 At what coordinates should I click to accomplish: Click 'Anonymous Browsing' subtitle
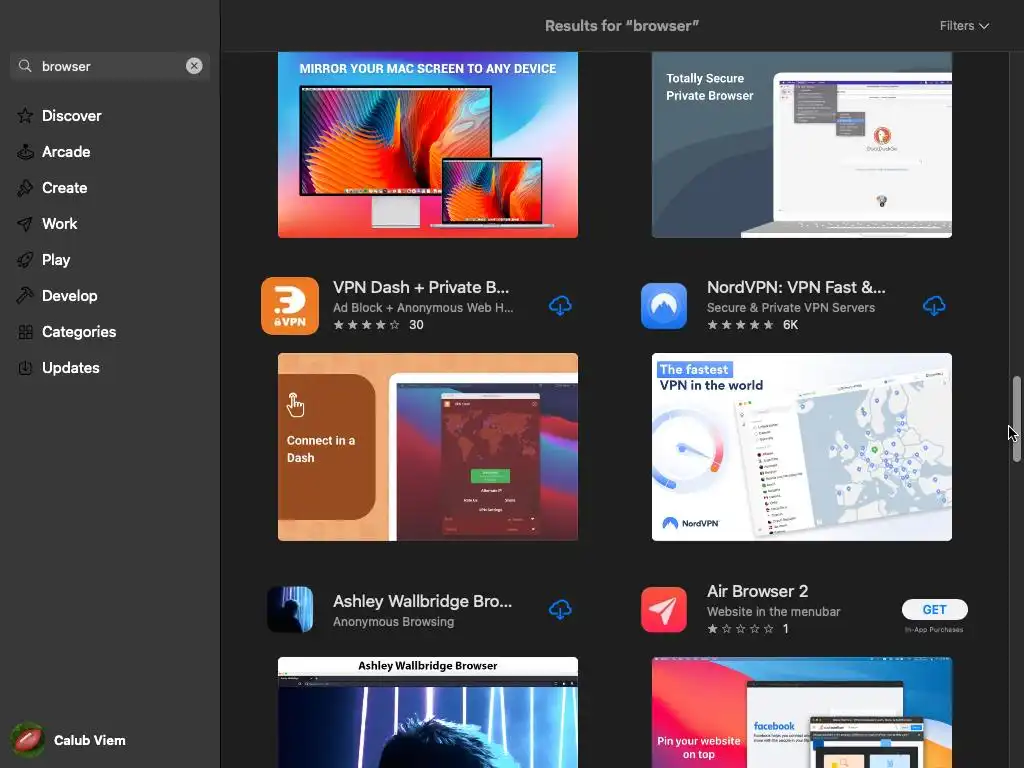tap(393, 622)
